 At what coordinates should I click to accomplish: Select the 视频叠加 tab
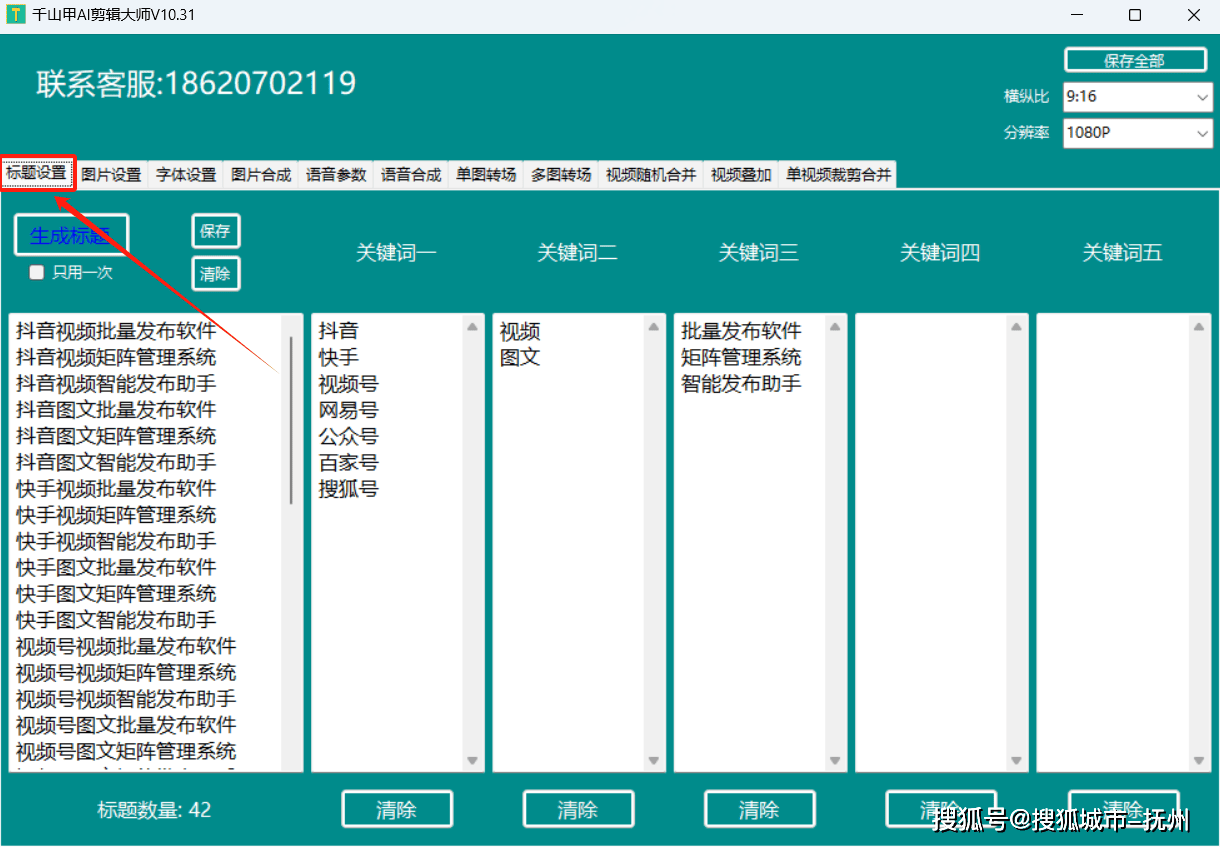[x=740, y=173]
